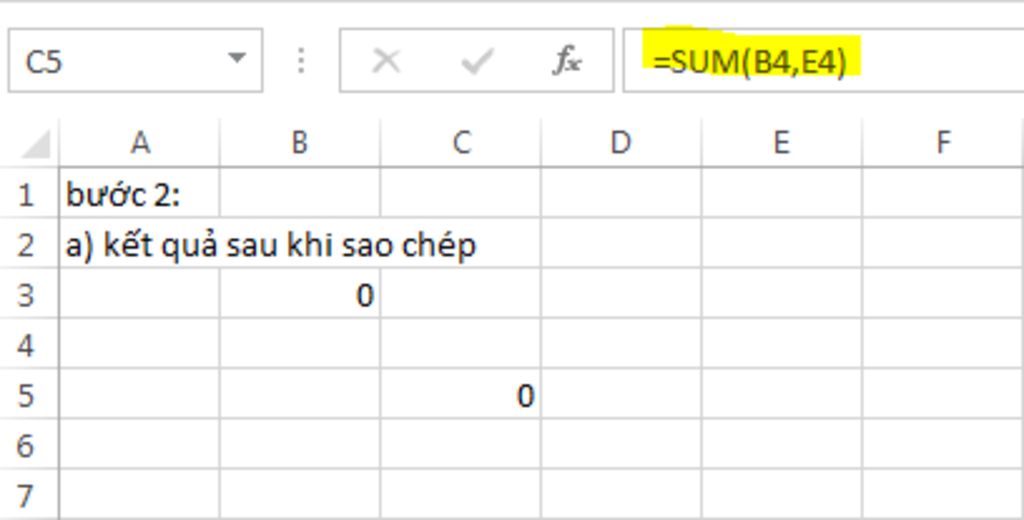Image resolution: width=1024 pixels, height=520 pixels.
Task: Select column B header
Action: [x=300, y=143]
